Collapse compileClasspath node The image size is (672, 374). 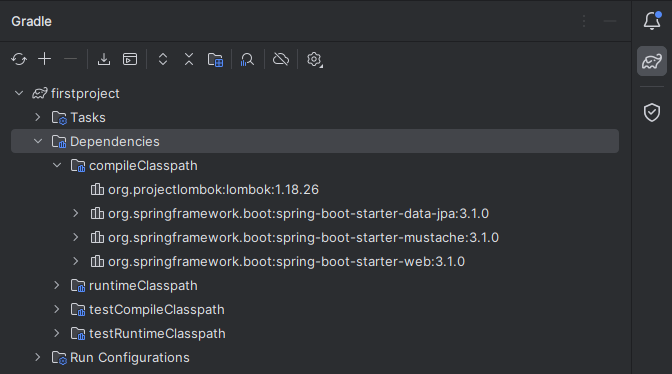[x=57, y=165]
